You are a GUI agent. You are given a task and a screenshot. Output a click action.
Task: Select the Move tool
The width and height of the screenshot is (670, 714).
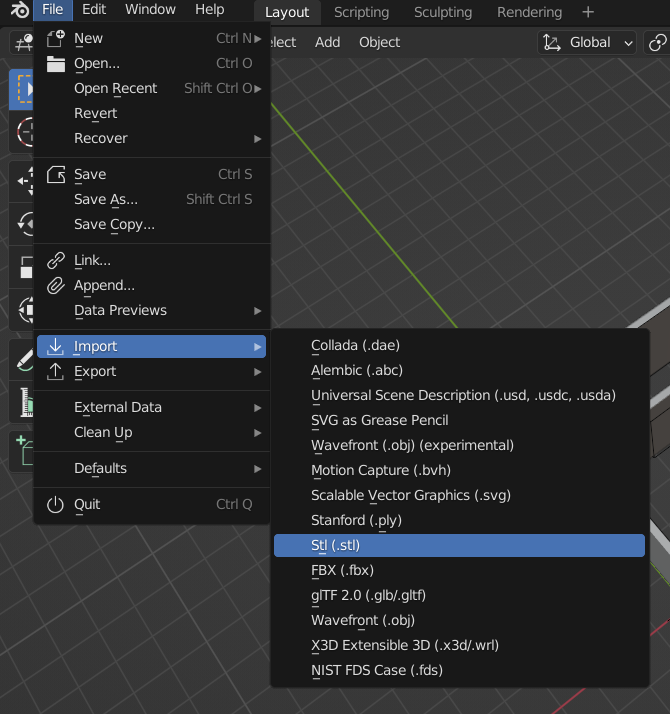[22, 181]
